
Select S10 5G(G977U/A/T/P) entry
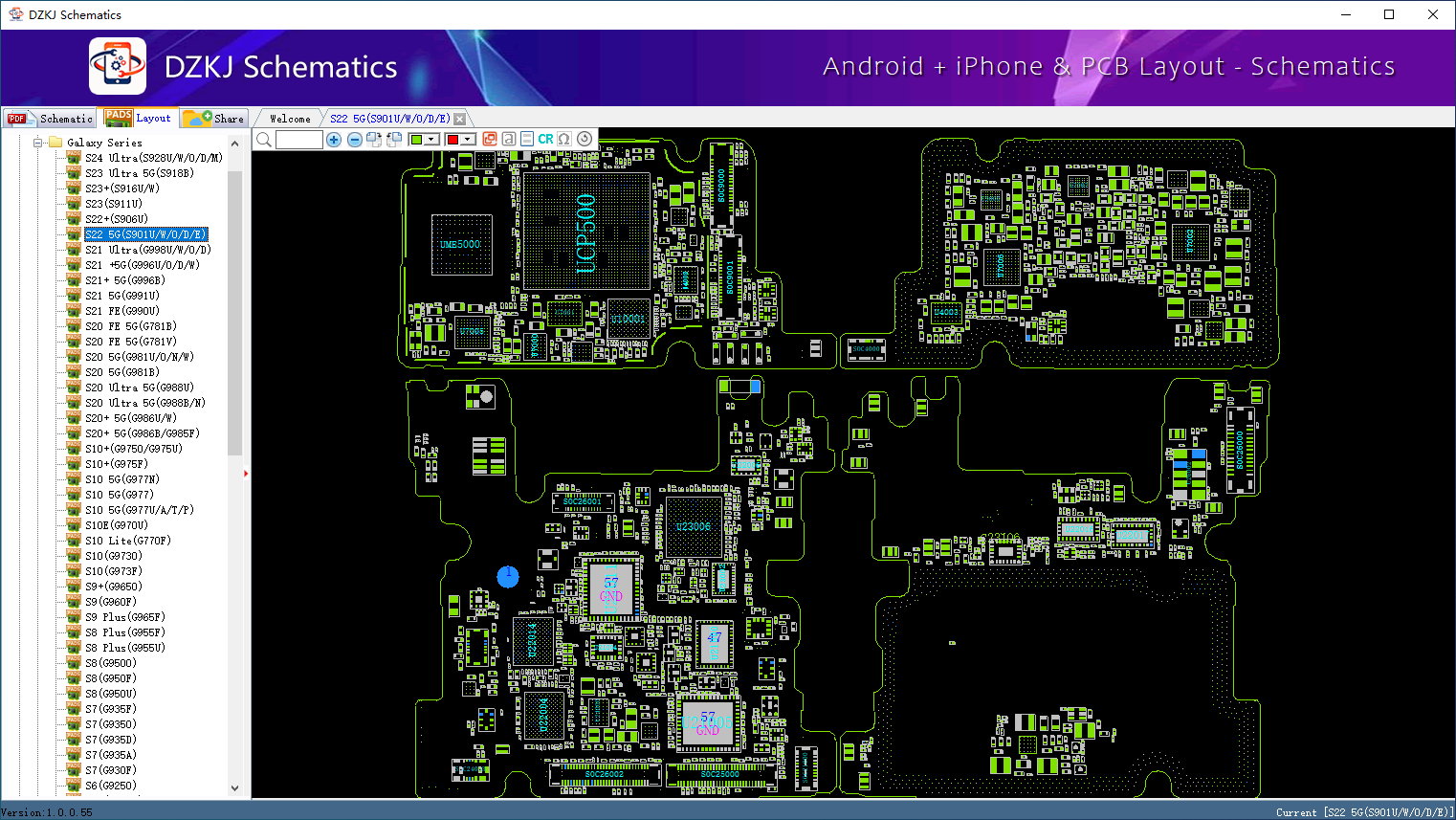tap(140, 510)
